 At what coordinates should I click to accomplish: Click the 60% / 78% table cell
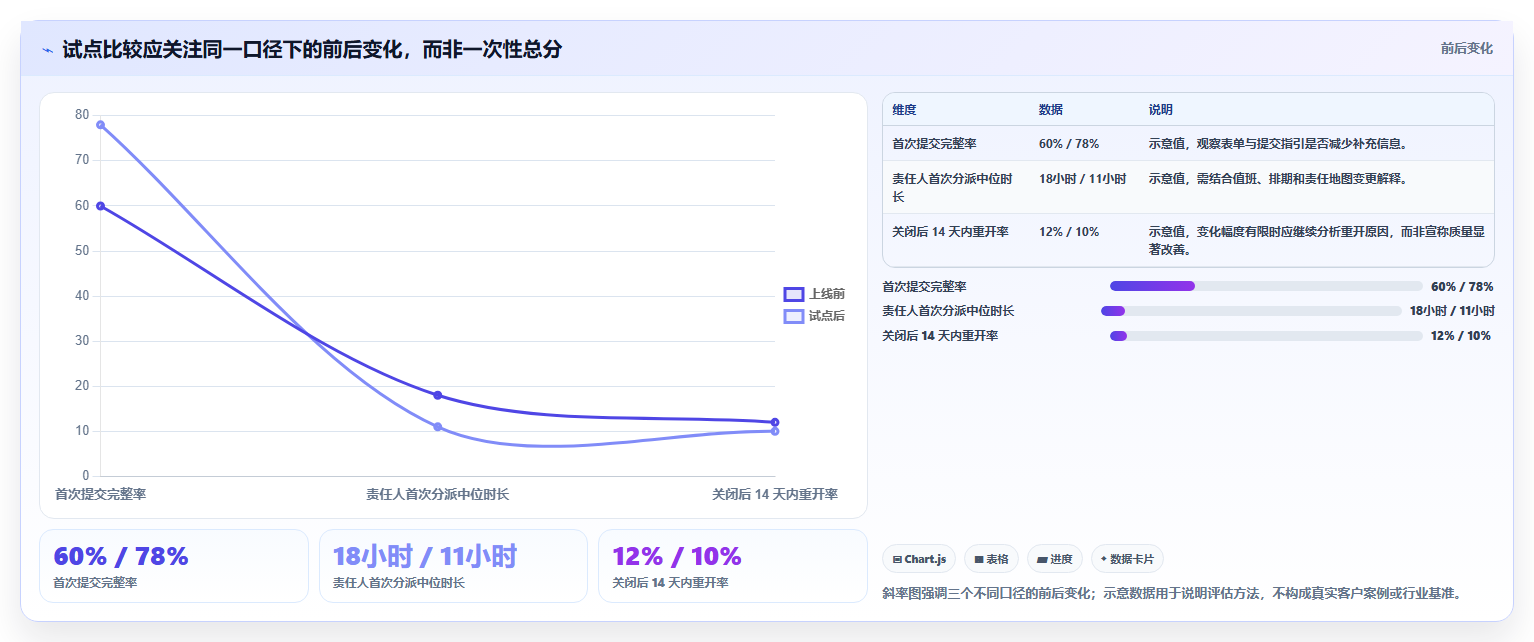coord(1069,144)
